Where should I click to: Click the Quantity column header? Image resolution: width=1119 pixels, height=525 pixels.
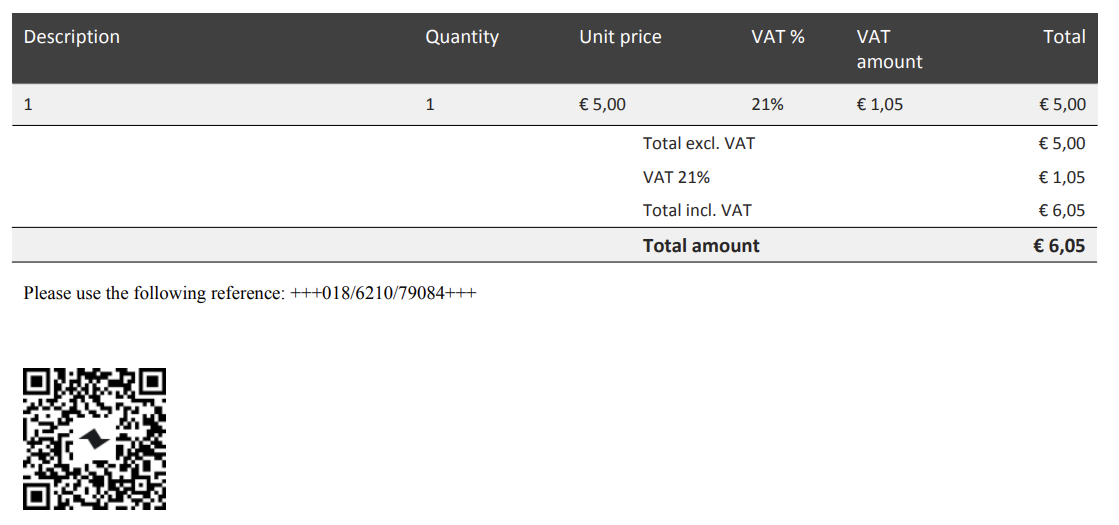coord(462,37)
